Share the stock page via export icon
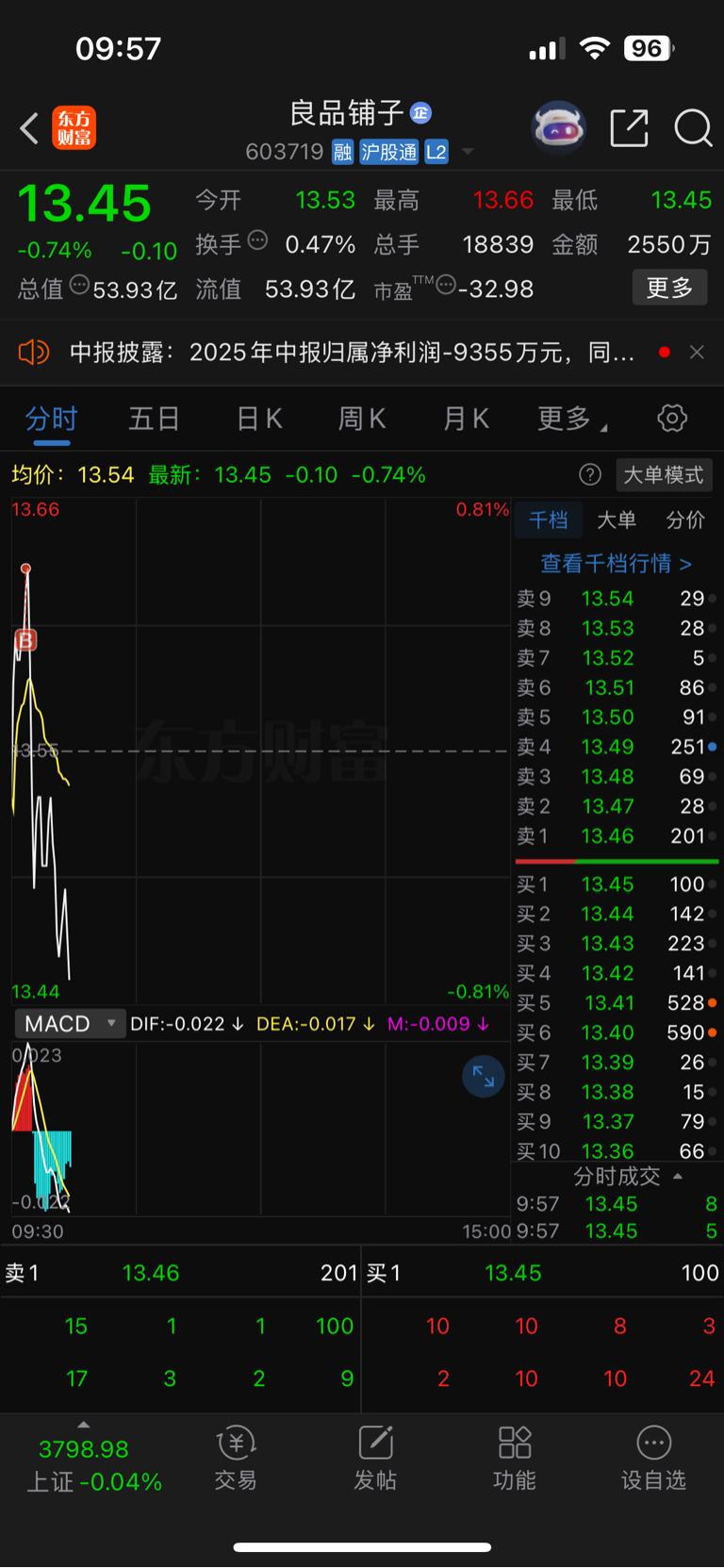The width and height of the screenshot is (724, 1568). 629,128
